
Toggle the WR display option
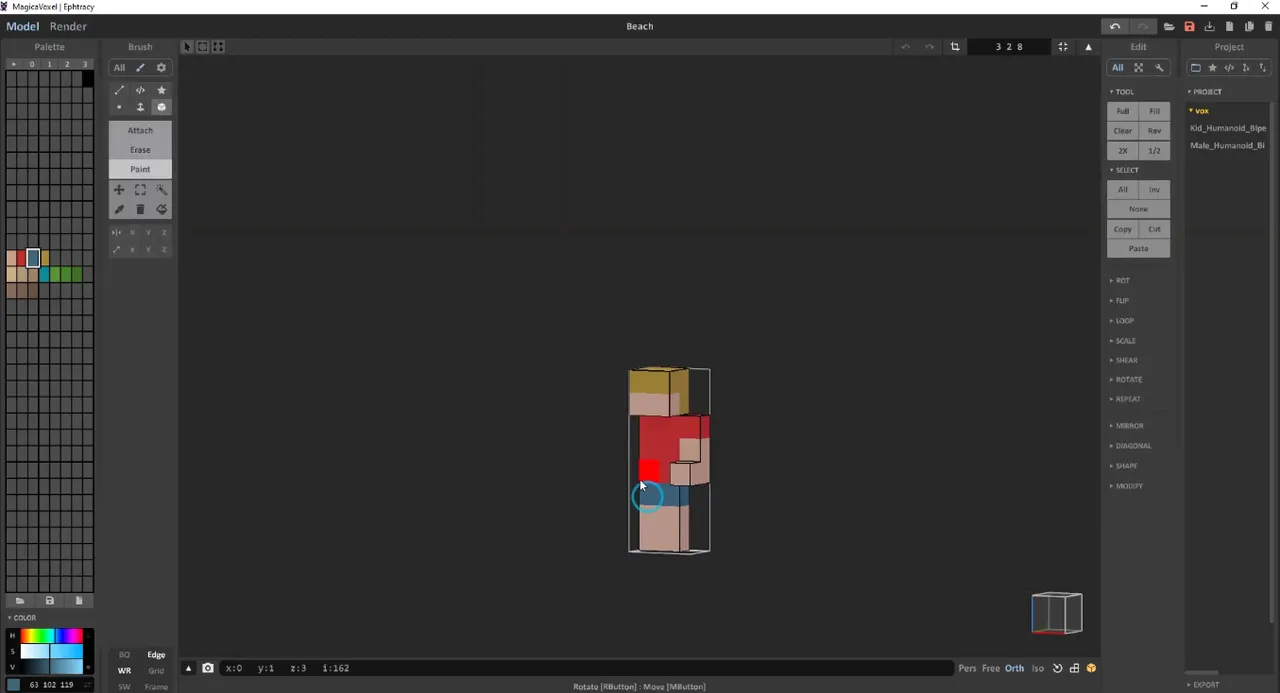[x=124, y=671]
